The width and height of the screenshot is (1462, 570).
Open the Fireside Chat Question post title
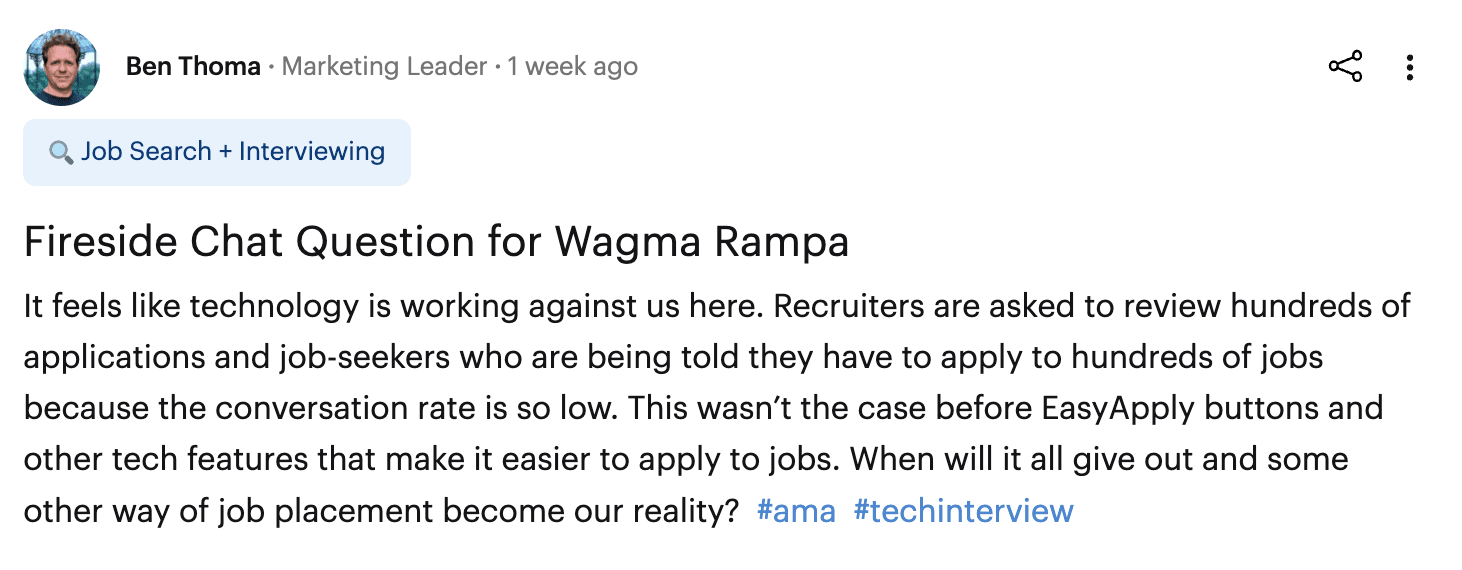pos(436,243)
